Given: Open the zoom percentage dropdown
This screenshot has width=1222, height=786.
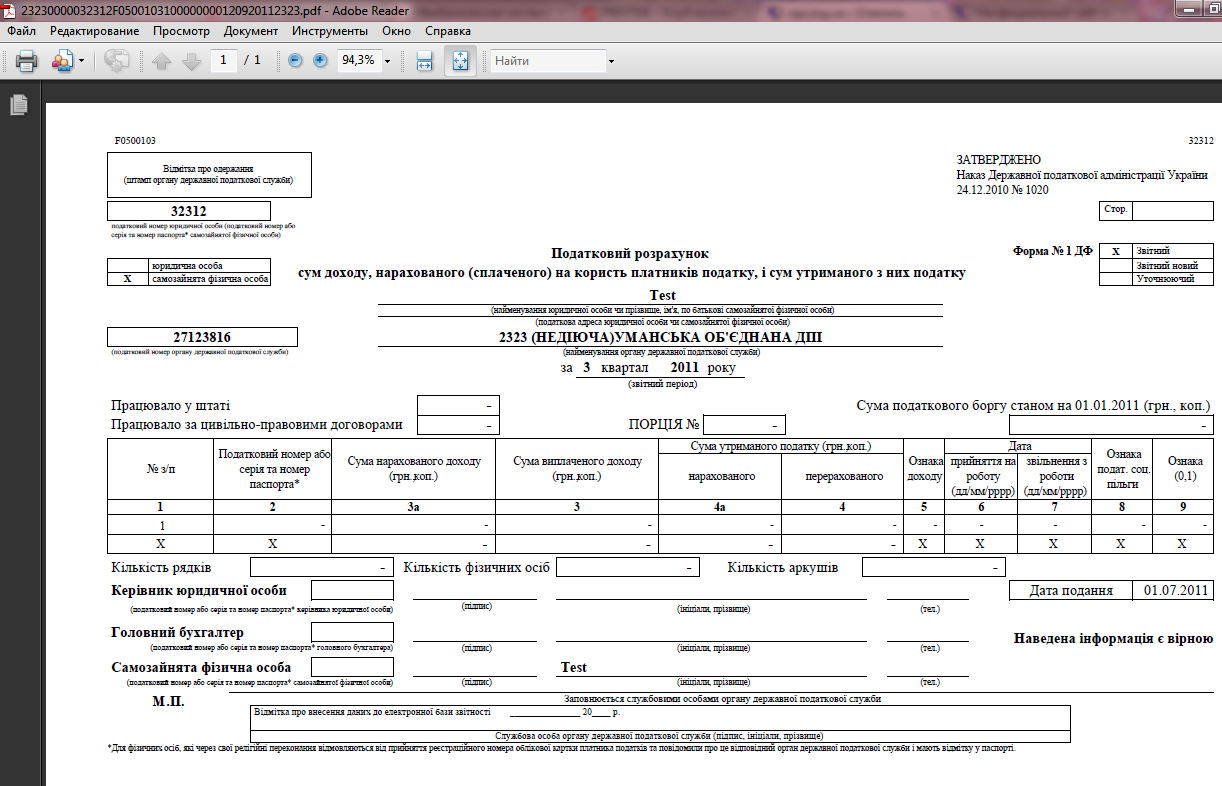Looking at the screenshot, I should tap(388, 61).
